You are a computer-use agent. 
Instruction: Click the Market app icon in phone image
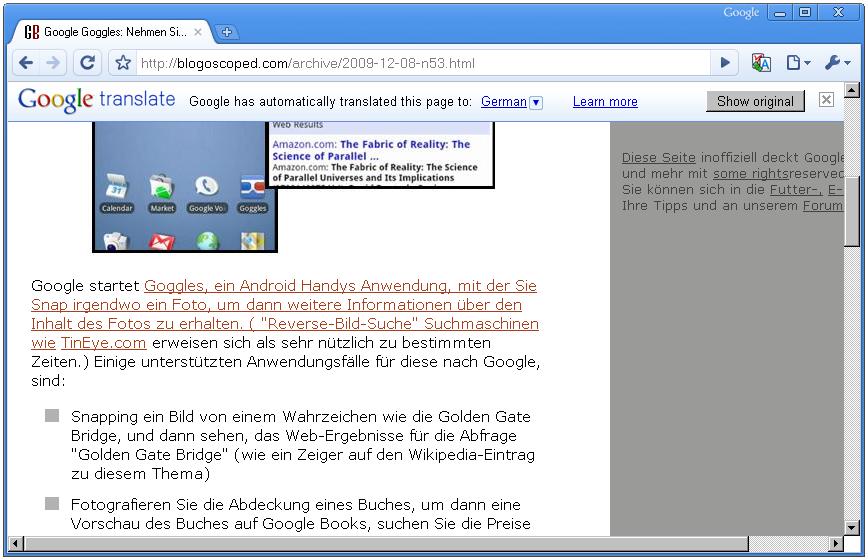click(x=162, y=193)
